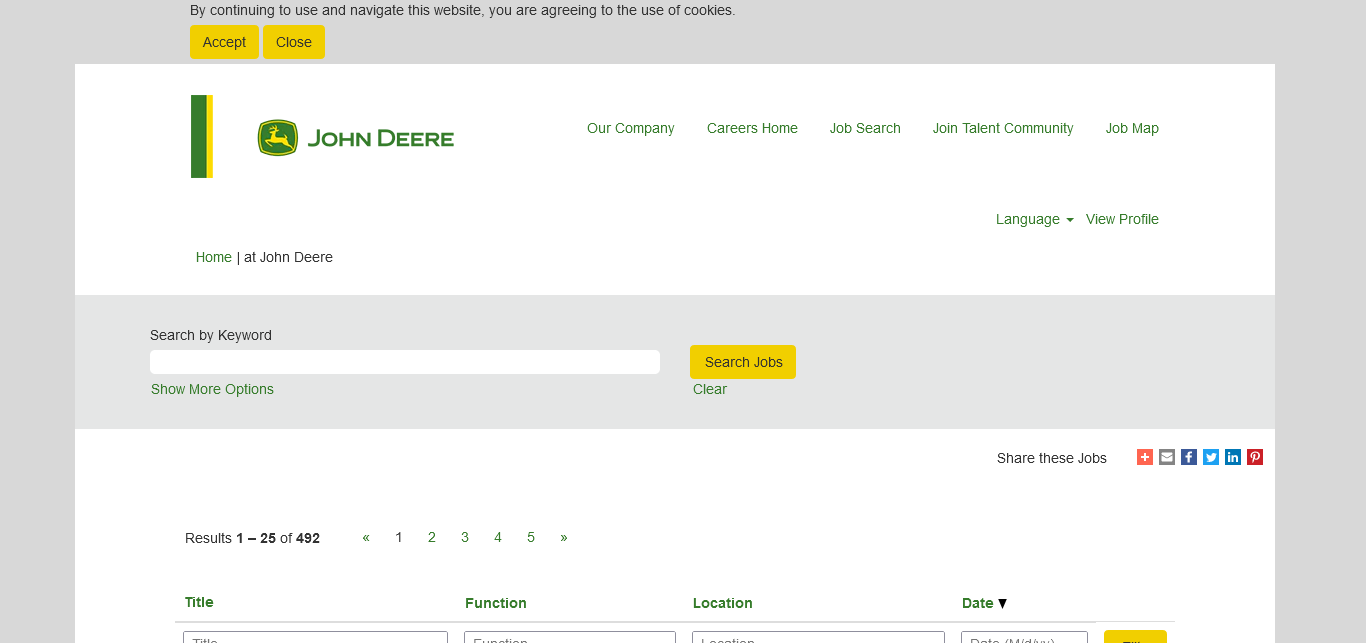The image size is (1366, 643).
Task: Click the John Deere logo
Action: (355, 137)
